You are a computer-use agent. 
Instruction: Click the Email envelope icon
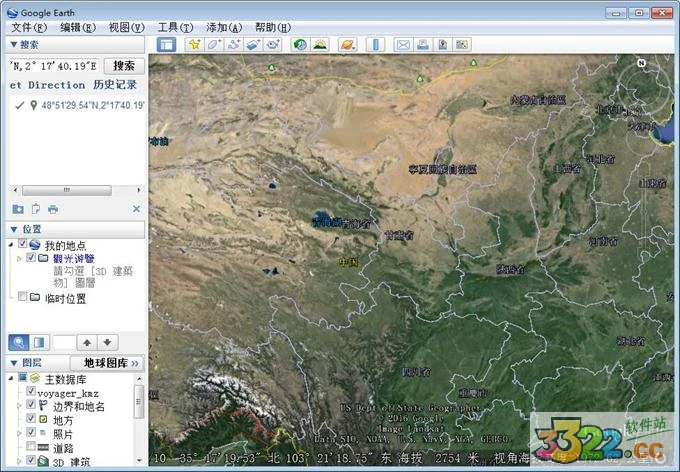coord(403,44)
